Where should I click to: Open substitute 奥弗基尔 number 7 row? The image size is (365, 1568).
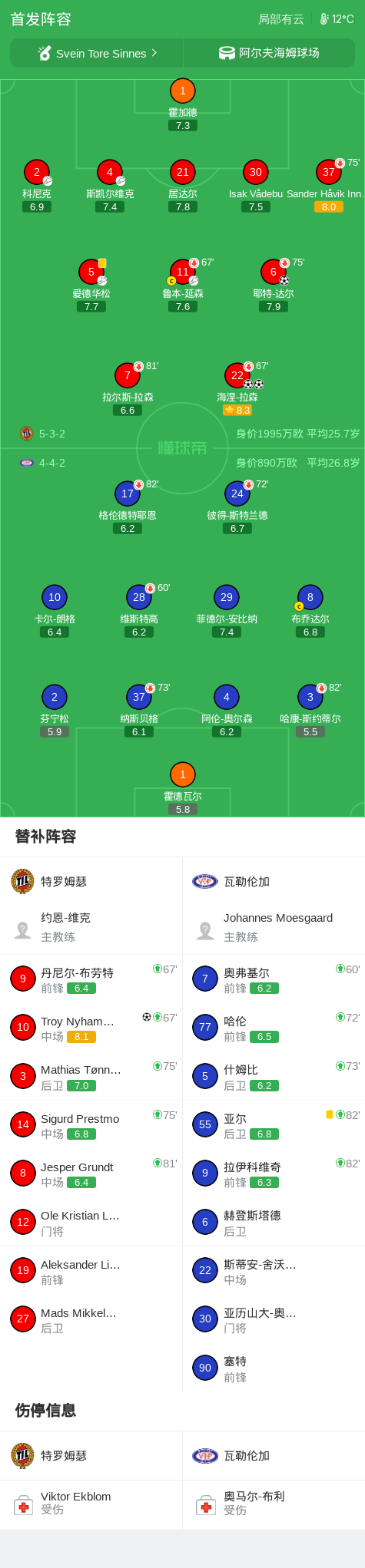click(x=274, y=979)
